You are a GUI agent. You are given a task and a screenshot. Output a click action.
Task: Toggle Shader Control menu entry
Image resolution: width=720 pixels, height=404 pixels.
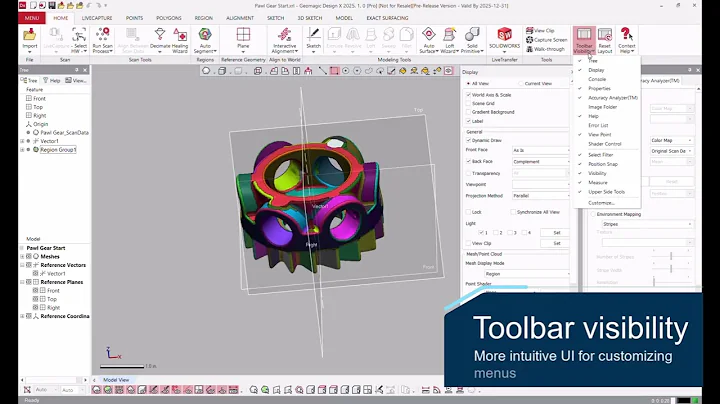coord(604,144)
